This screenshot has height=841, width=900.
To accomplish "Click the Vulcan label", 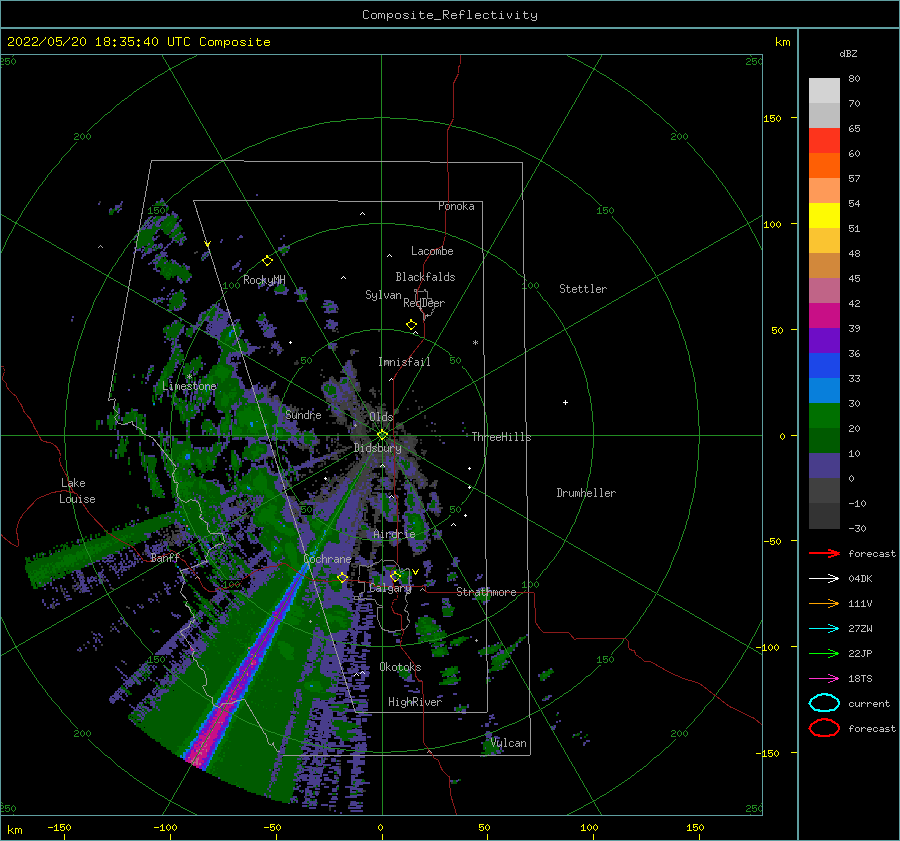I will (509, 743).
